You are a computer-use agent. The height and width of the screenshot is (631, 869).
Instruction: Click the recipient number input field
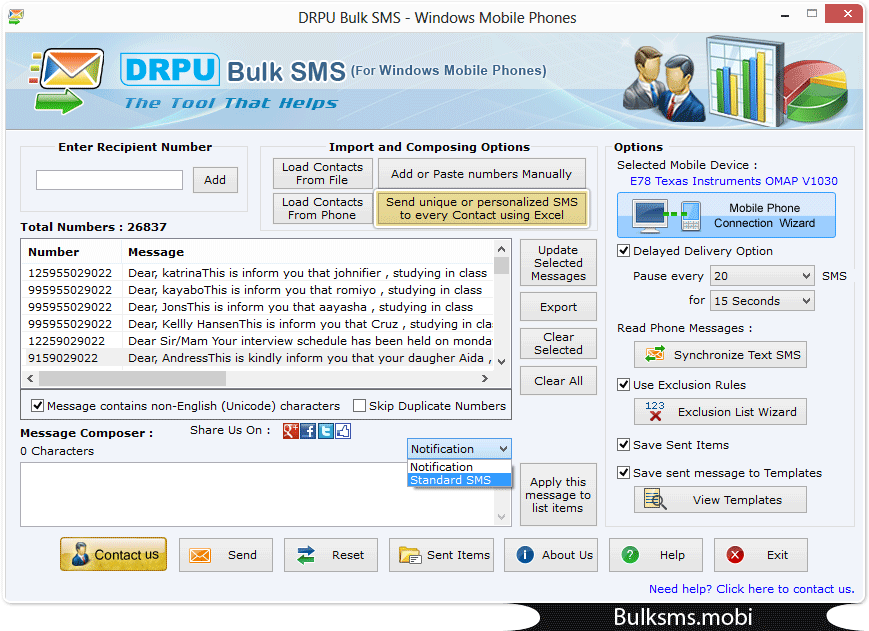(x=109, y=180)
